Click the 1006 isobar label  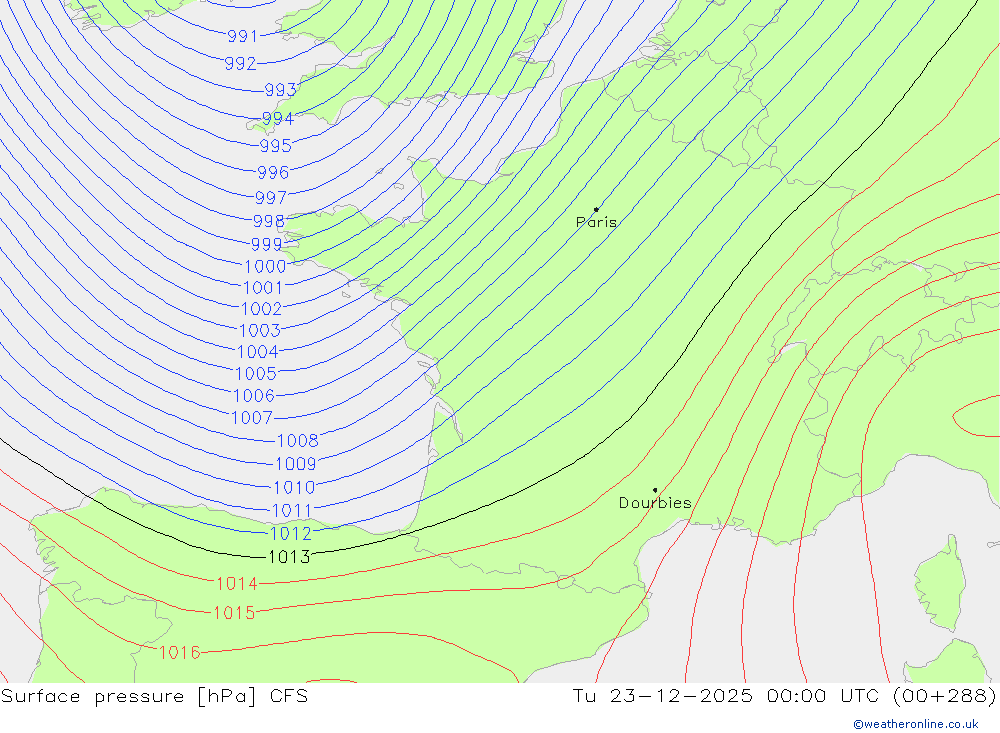[x=254, y=396]
